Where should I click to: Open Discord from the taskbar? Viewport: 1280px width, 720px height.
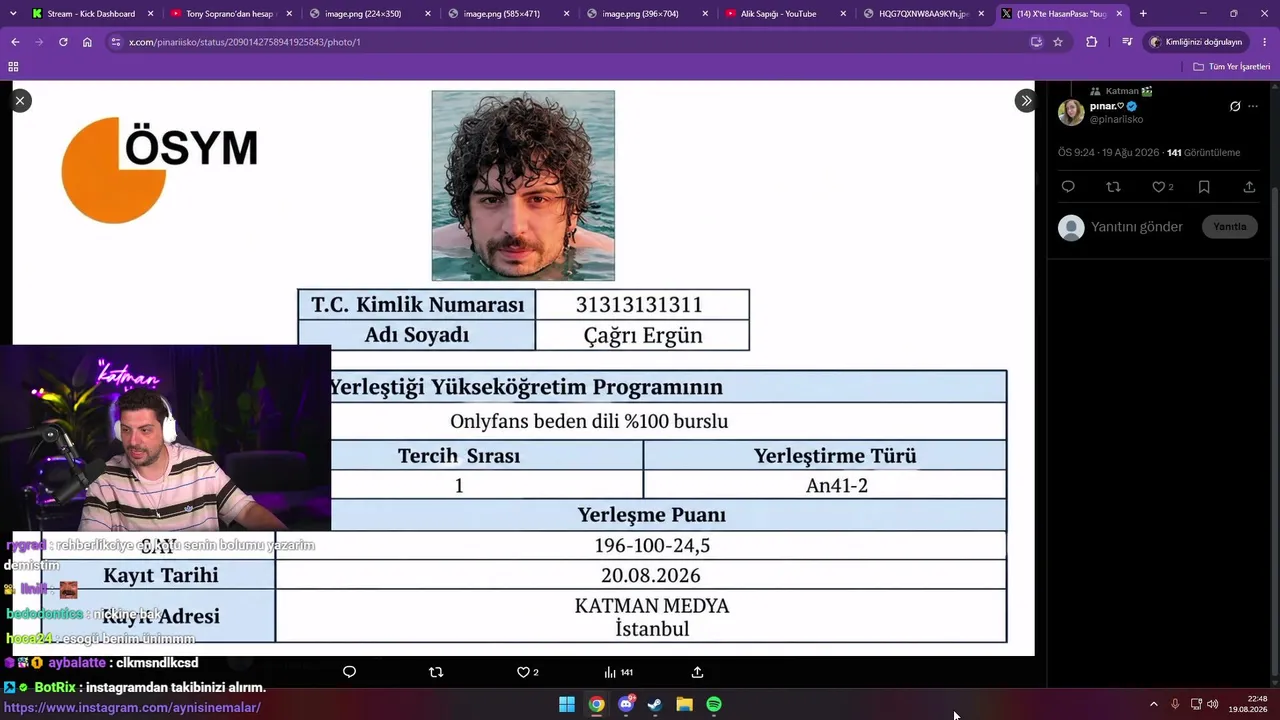(626, 705)
